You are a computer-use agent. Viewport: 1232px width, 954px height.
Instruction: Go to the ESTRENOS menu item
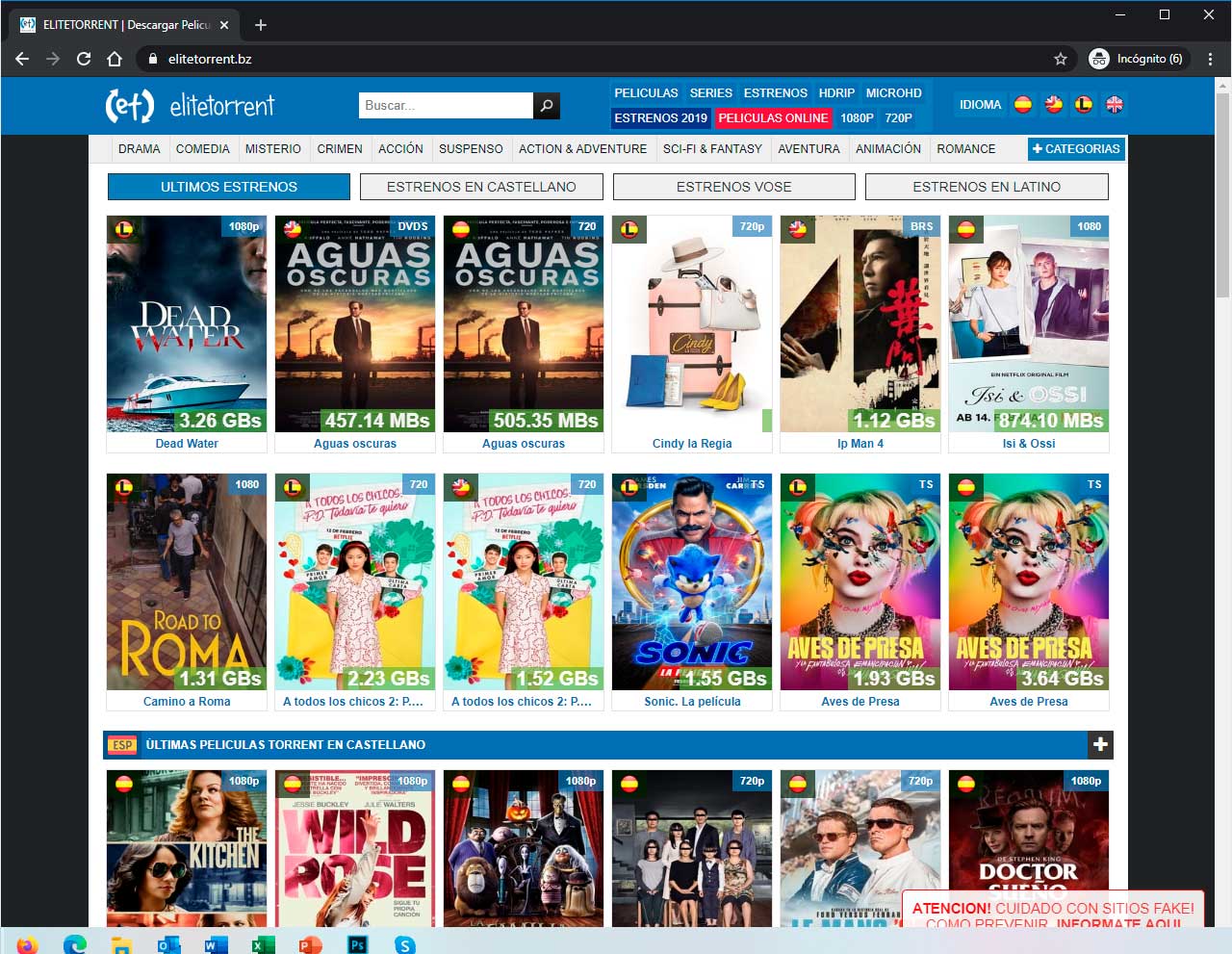(x=776, y=93)
